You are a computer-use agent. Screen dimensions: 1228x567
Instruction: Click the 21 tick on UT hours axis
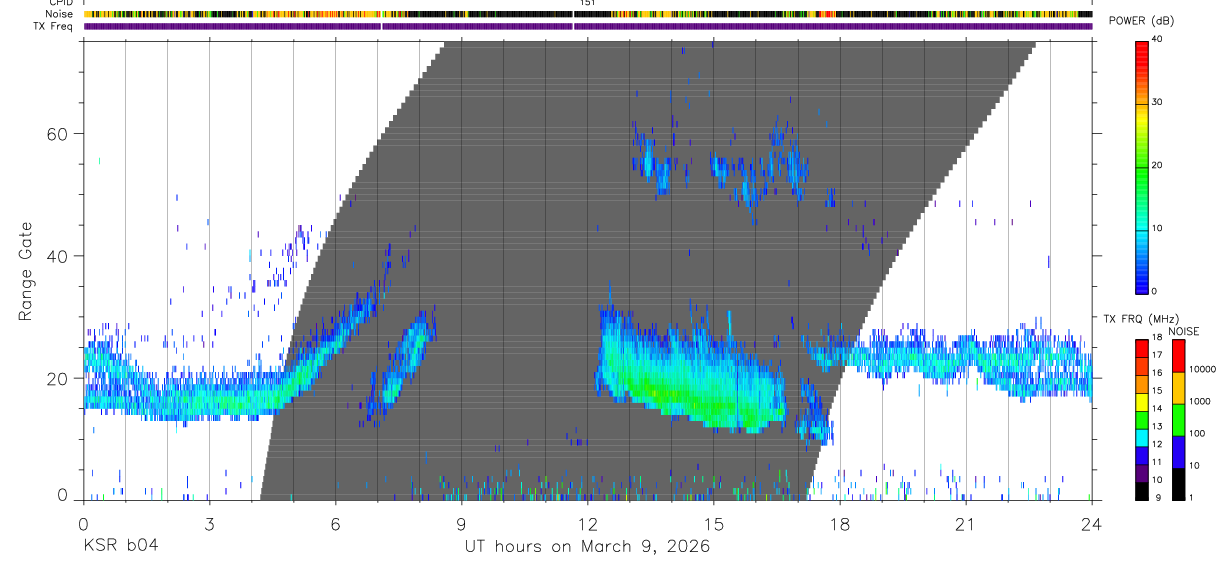tap(966, 524)
